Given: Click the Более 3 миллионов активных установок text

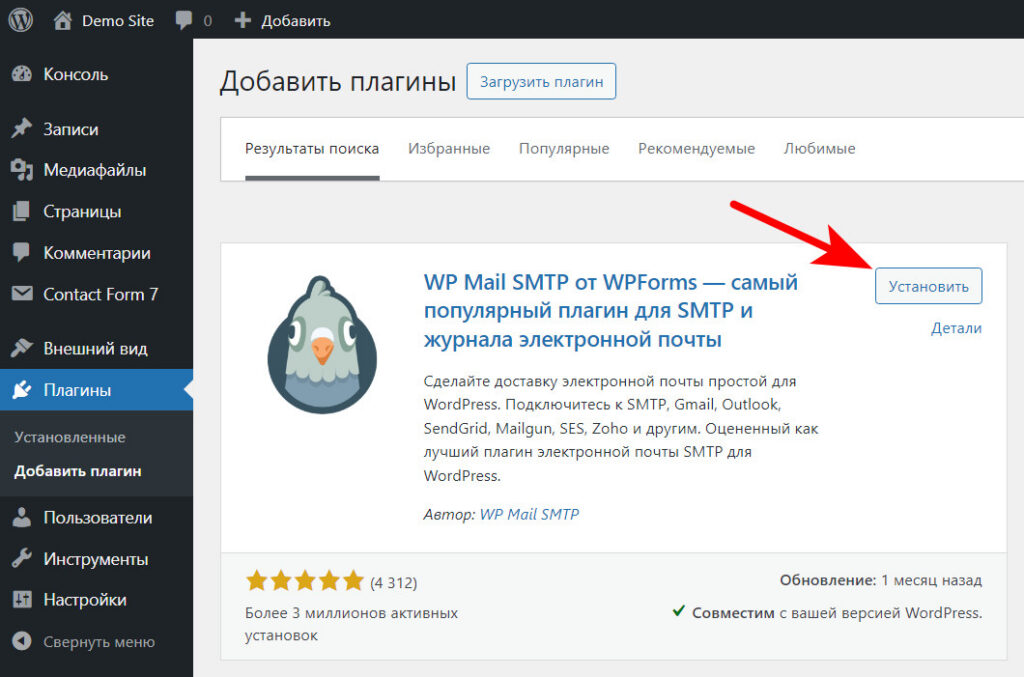Looking at the screenshot, I should pos(351,624).
